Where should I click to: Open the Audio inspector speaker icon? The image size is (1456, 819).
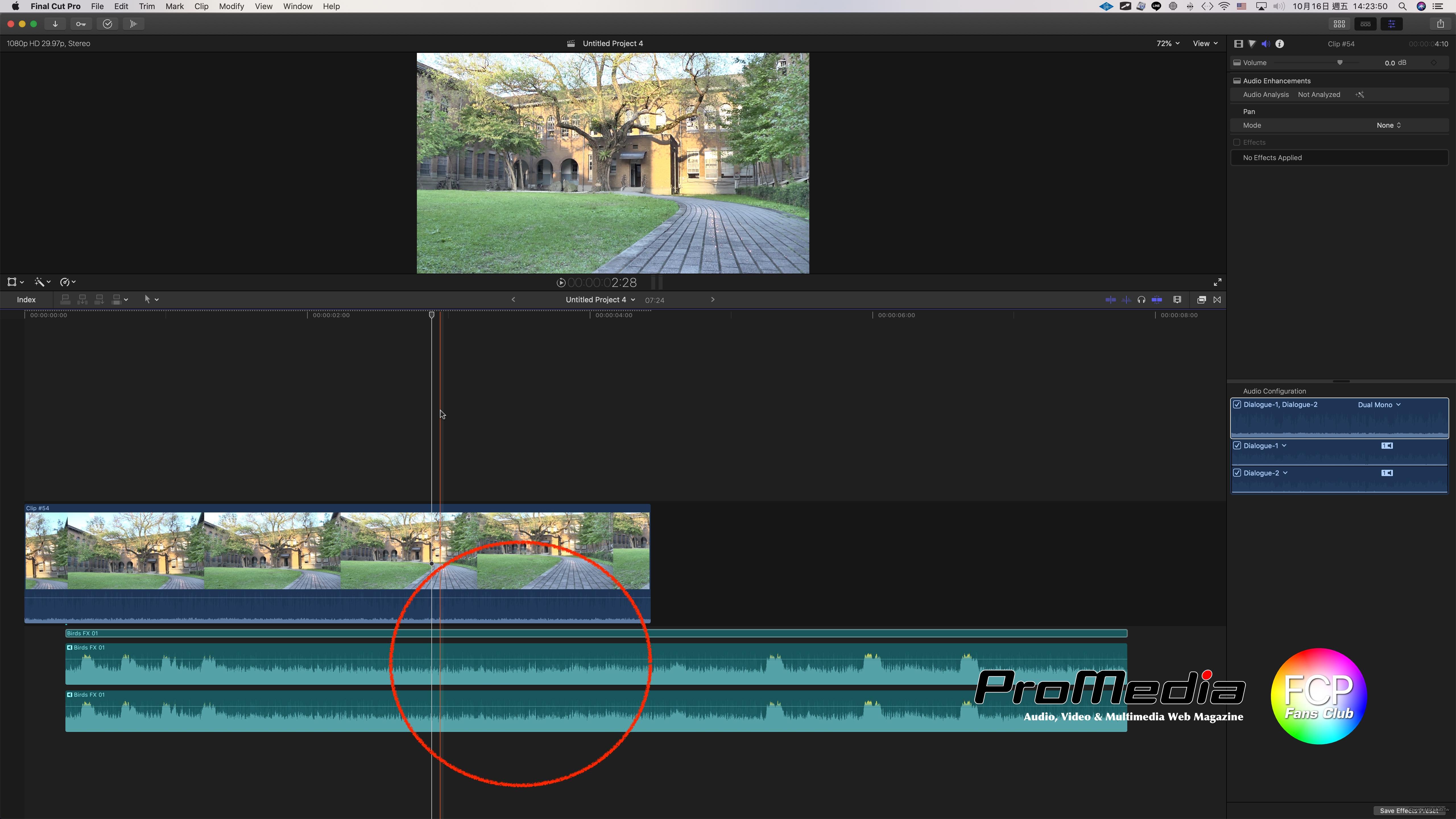pyautogui.click(x=1265, y=44)
